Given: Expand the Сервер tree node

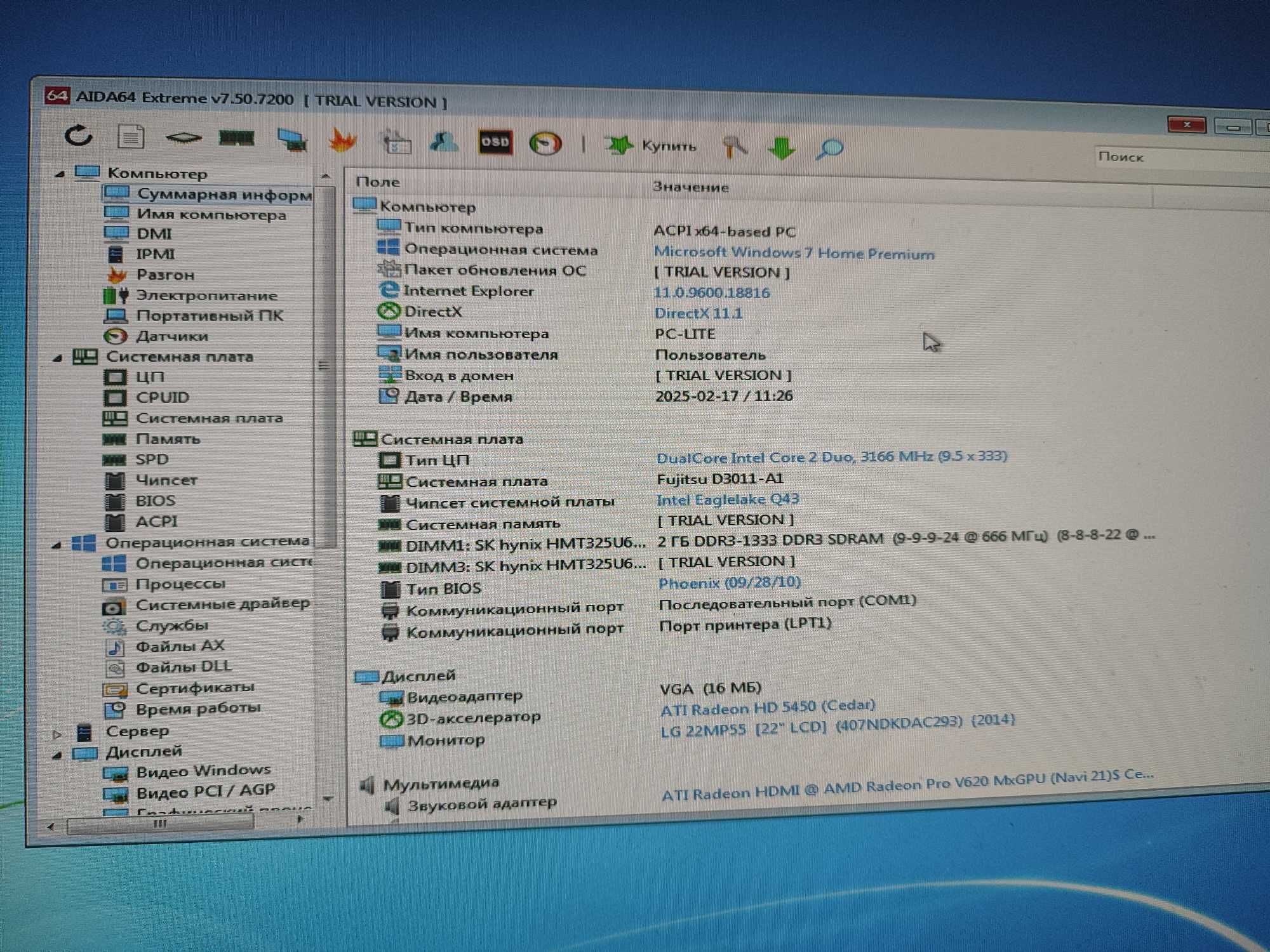Looking at the screenshot, I should coord(57,734).
